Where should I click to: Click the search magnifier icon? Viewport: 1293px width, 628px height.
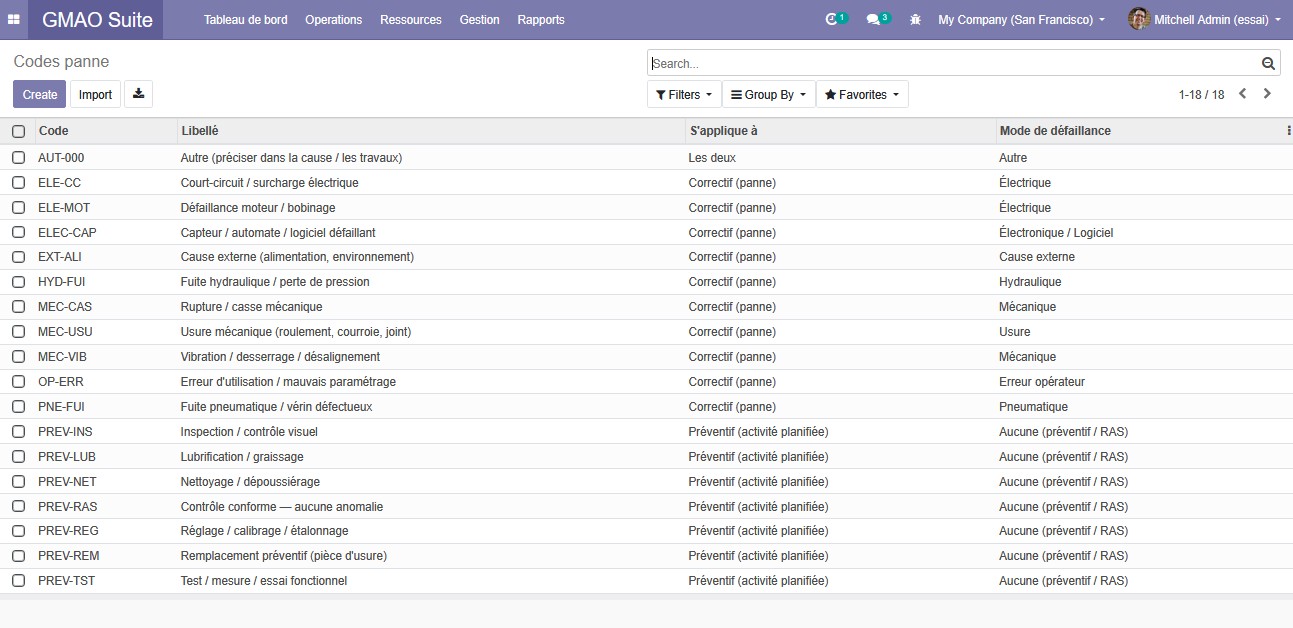pos(1268,63)
